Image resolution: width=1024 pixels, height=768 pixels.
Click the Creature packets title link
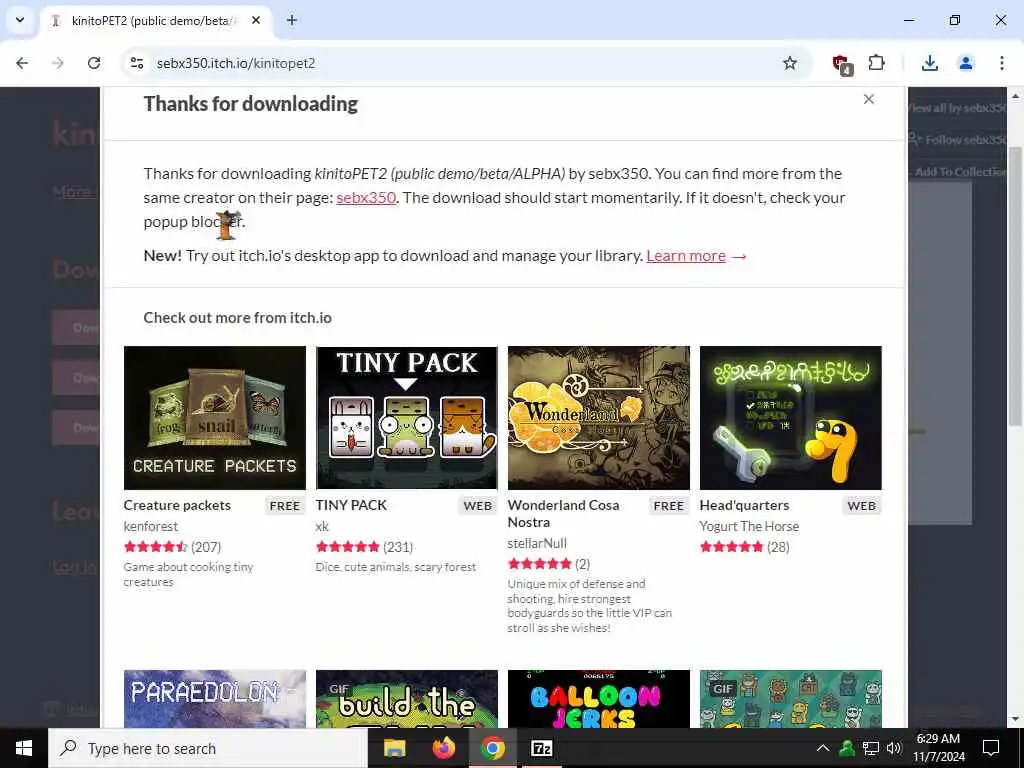point(177,505)
